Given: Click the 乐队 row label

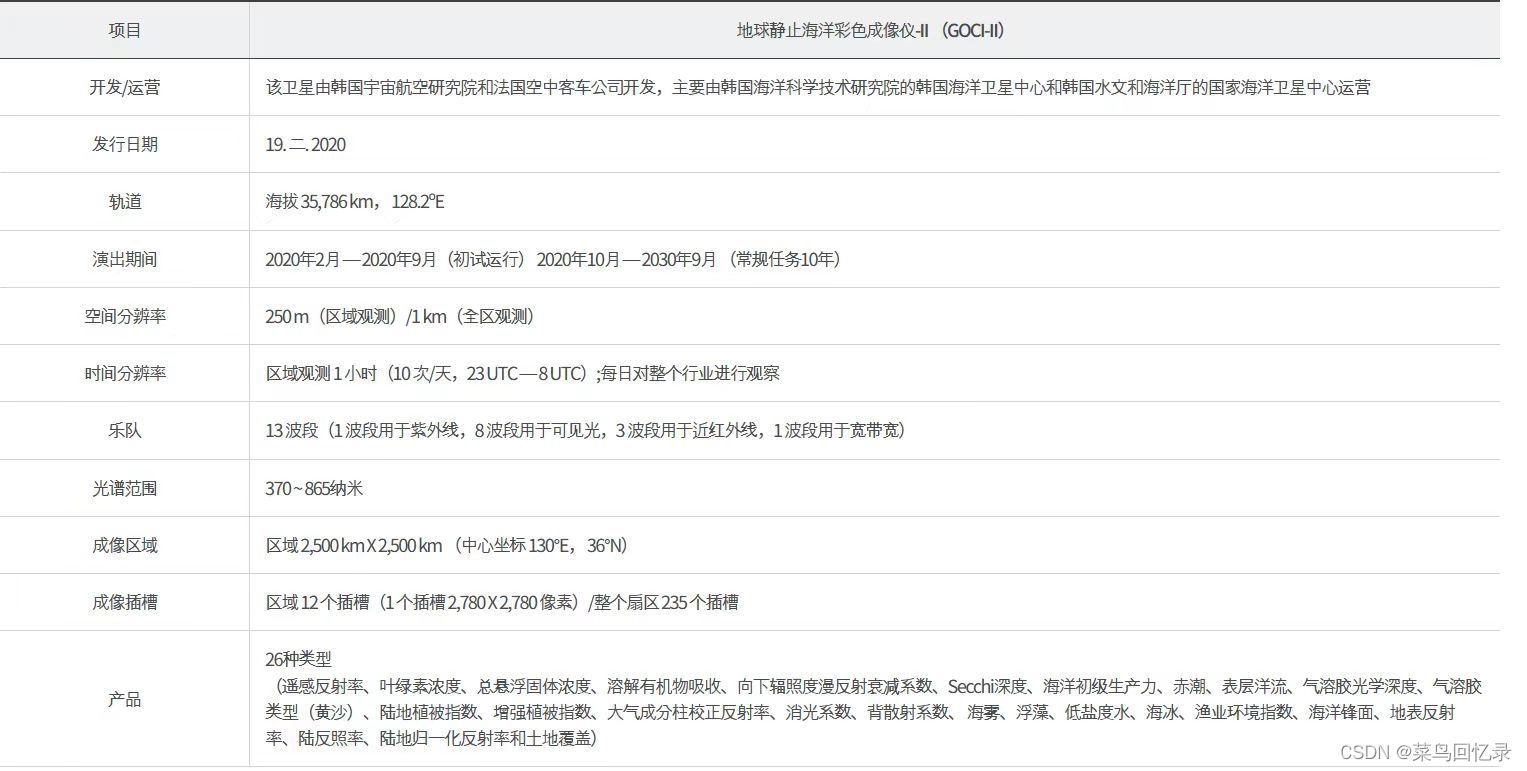Looking at the screenshot, I should pos(125,430).
